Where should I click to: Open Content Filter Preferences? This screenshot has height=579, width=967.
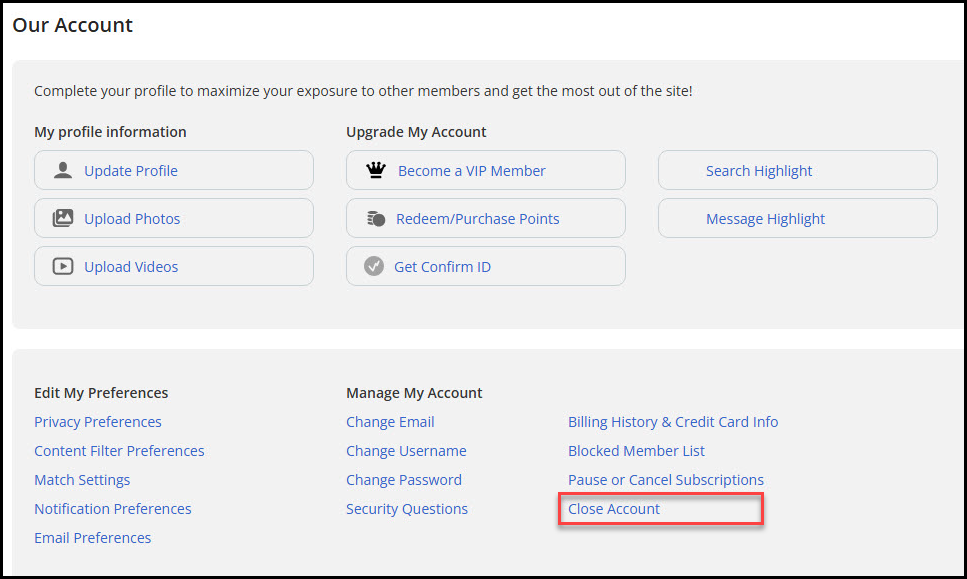(x=119, y=451)
